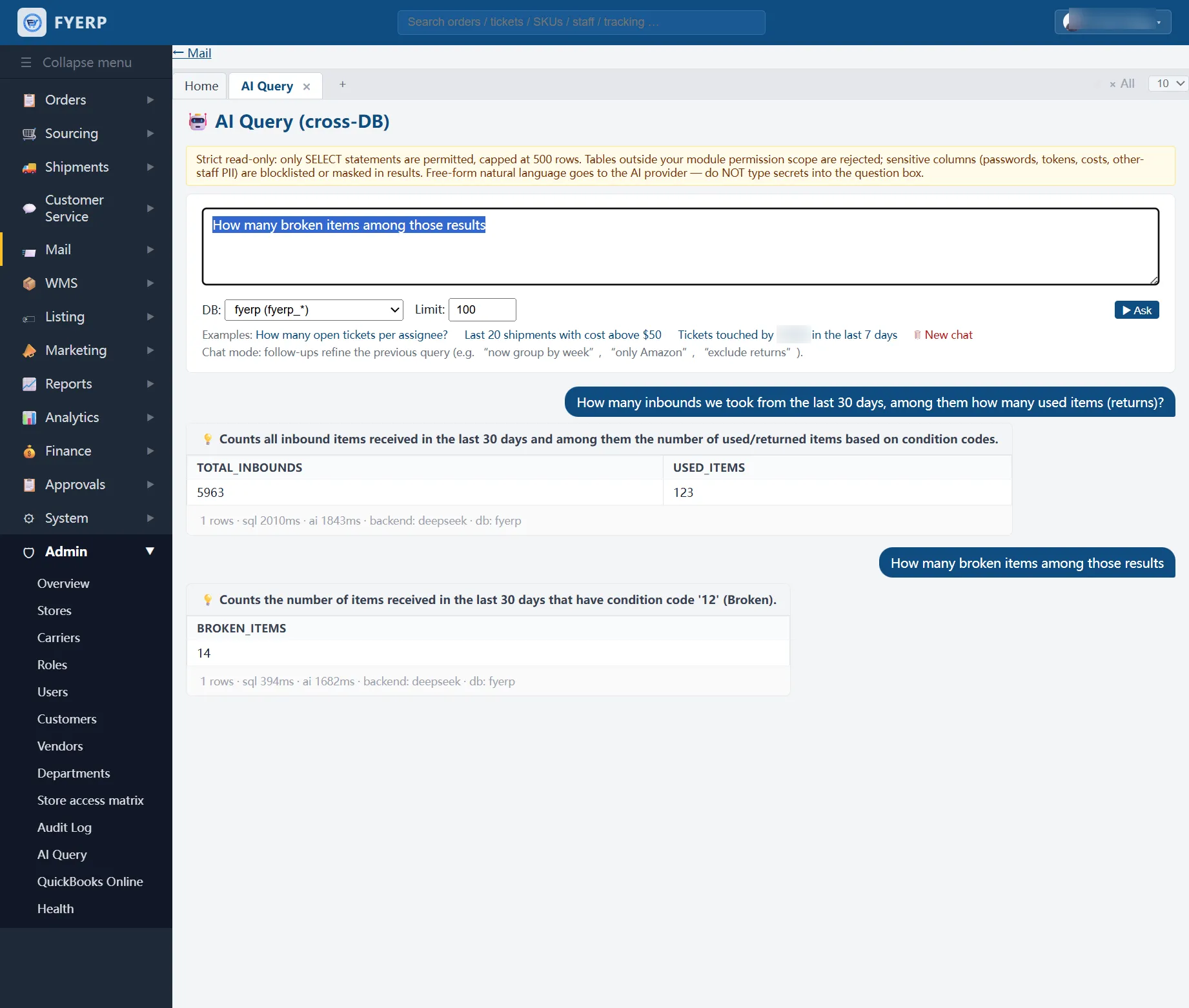Click the Sourcing sidebar icon

tap(29, 134)
